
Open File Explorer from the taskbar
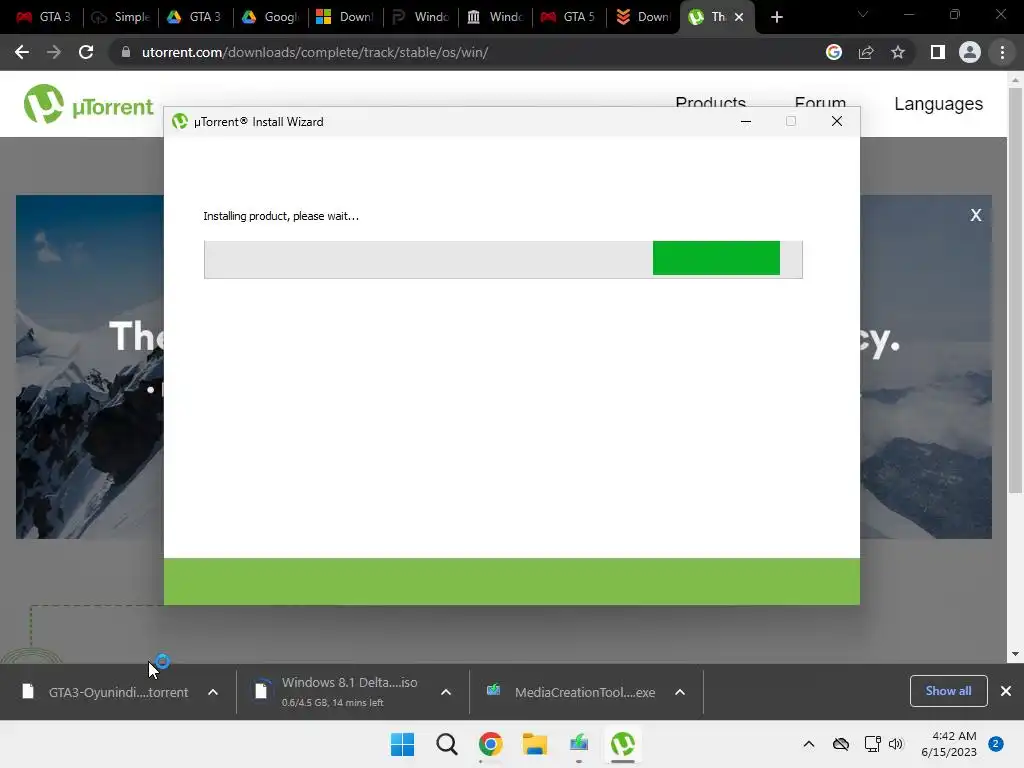(535, 744)
